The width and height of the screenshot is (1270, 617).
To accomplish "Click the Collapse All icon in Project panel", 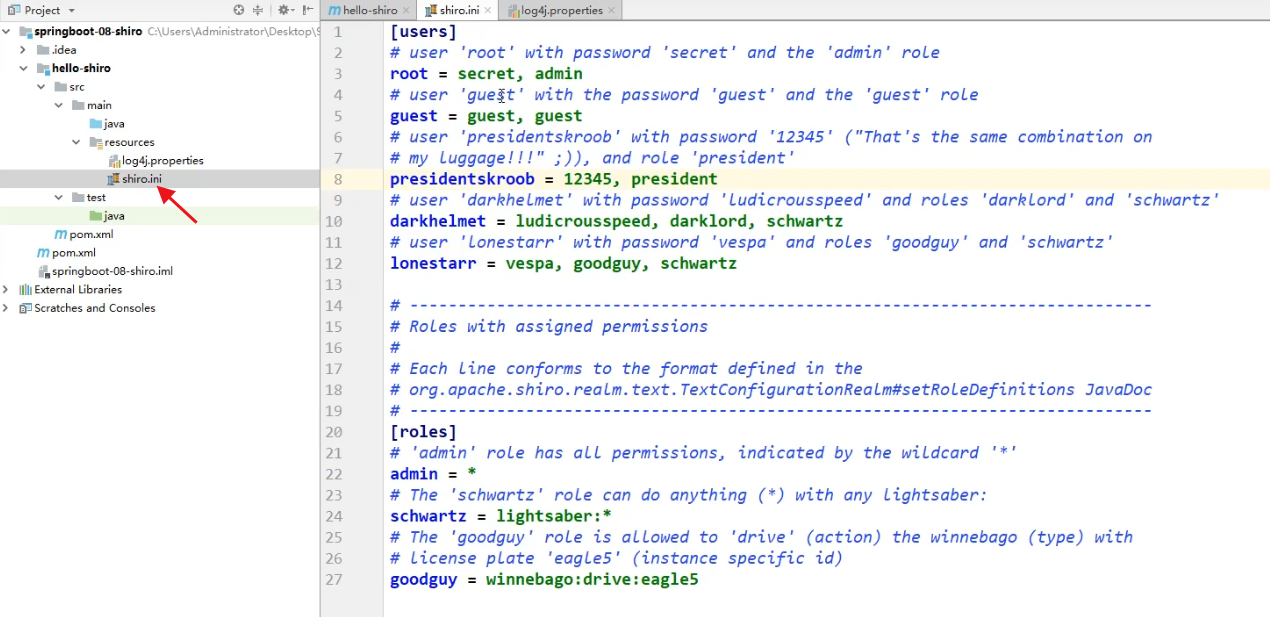I will [x=258, y=10].
